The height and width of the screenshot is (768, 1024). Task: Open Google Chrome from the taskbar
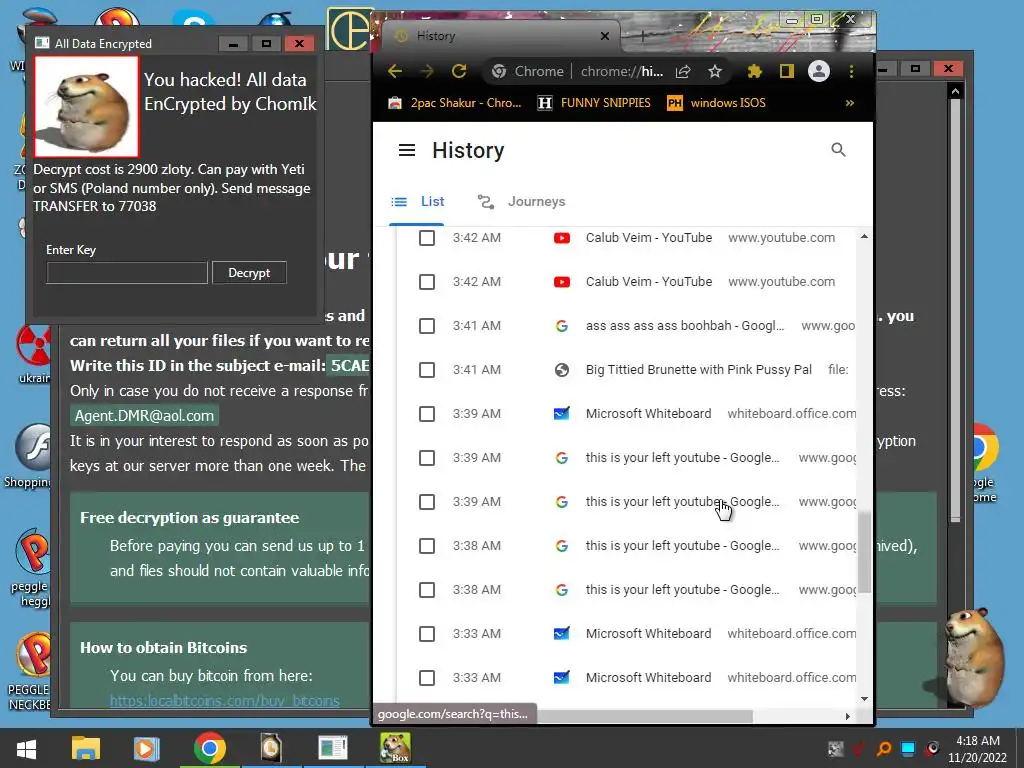click(210, 748)
